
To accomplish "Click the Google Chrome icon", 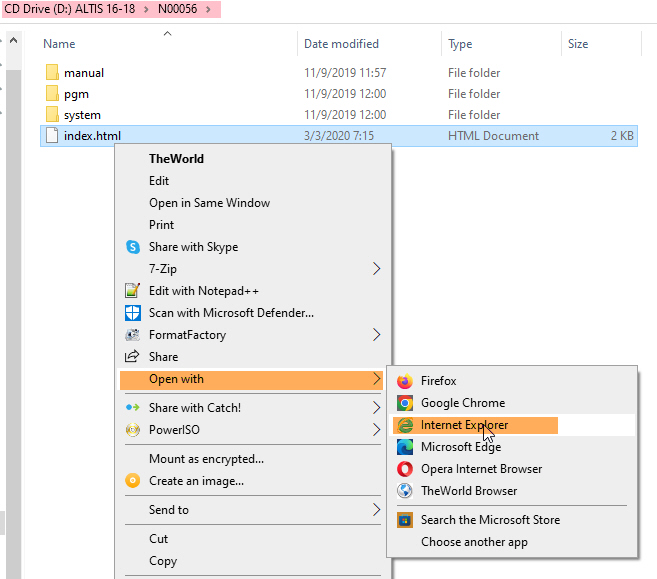I will 405,403.
